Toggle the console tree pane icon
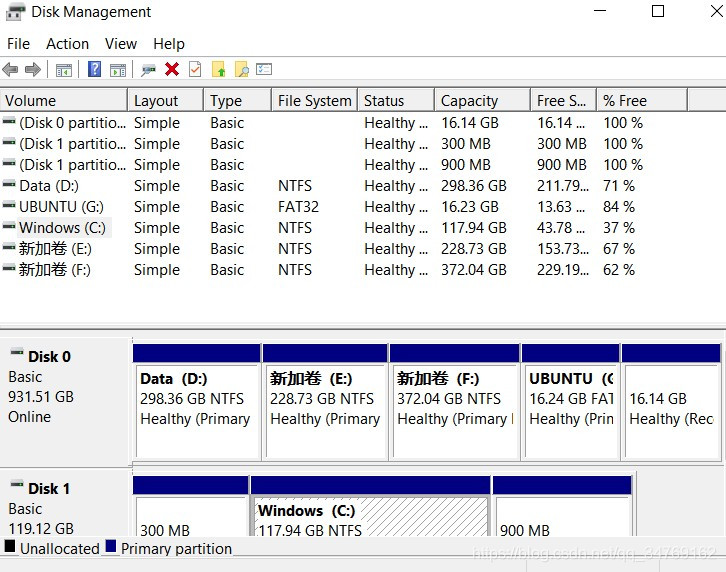Image resolution: width=726 pixels, height=572 pixels. click(64, 70)
